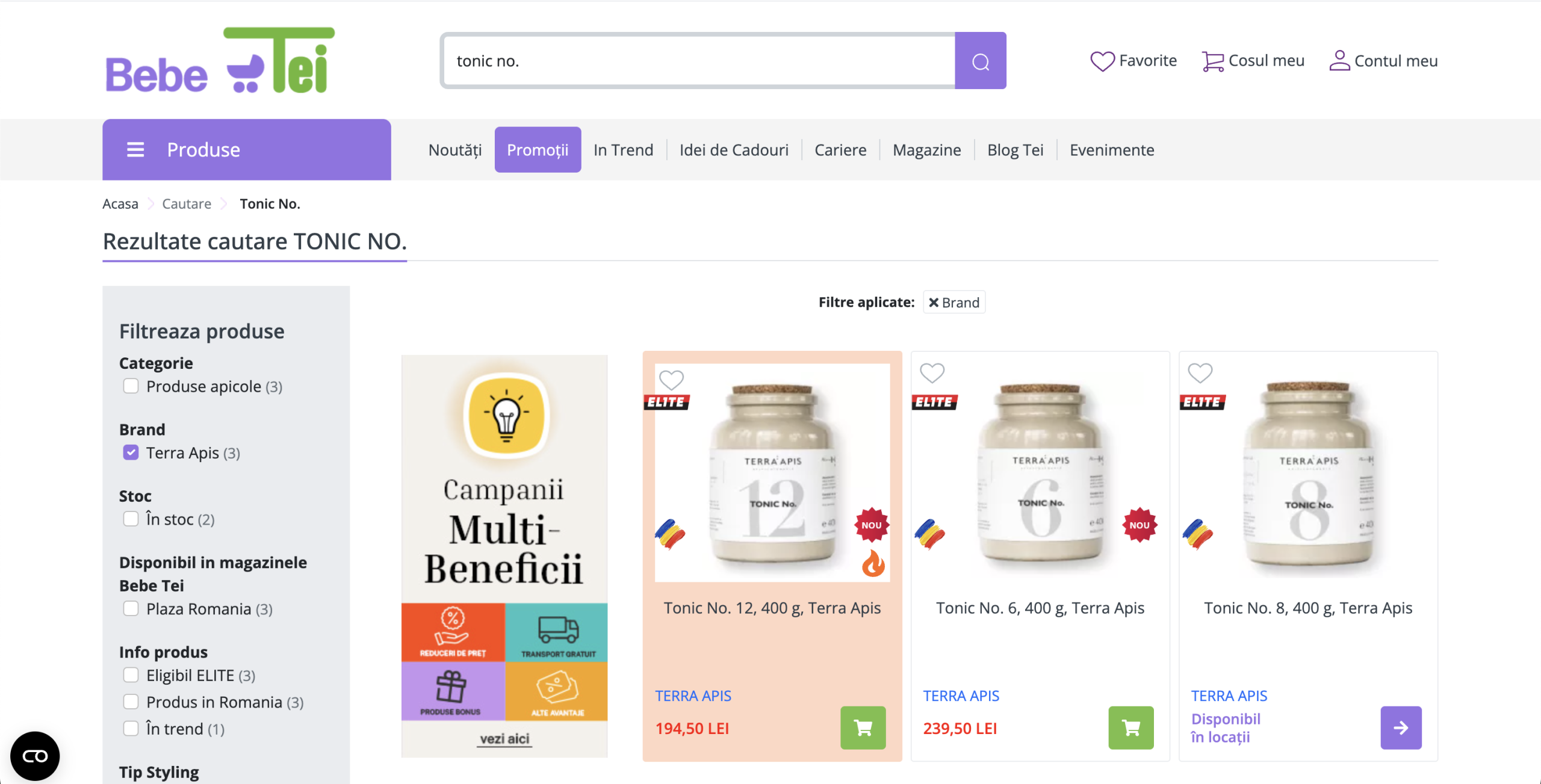
Task: Click the purple search magnifier button
Action: (980, 61)
